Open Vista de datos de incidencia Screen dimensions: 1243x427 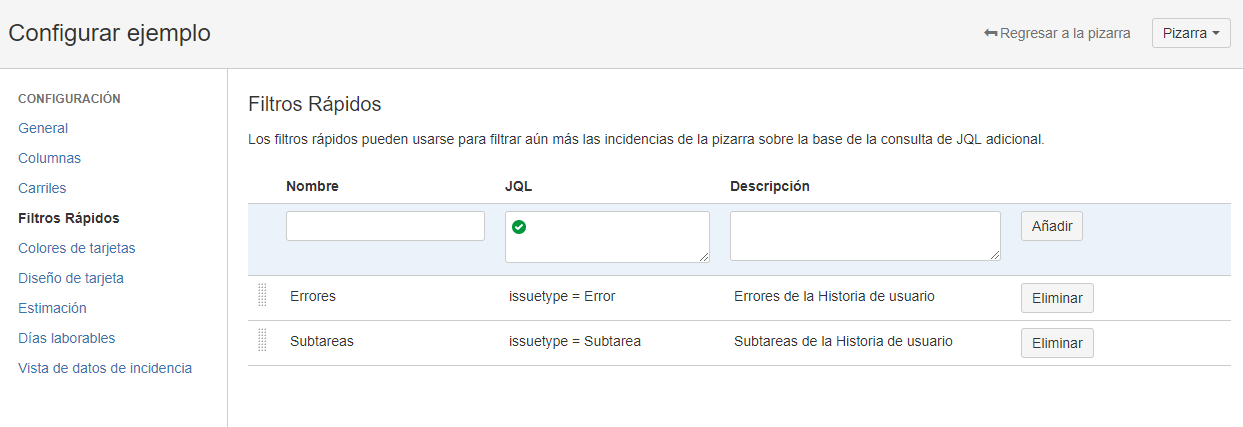(105, 368)
